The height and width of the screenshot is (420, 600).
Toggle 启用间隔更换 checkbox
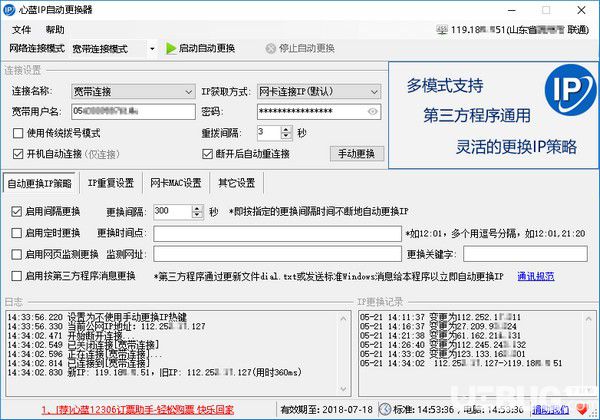(16, 212)
